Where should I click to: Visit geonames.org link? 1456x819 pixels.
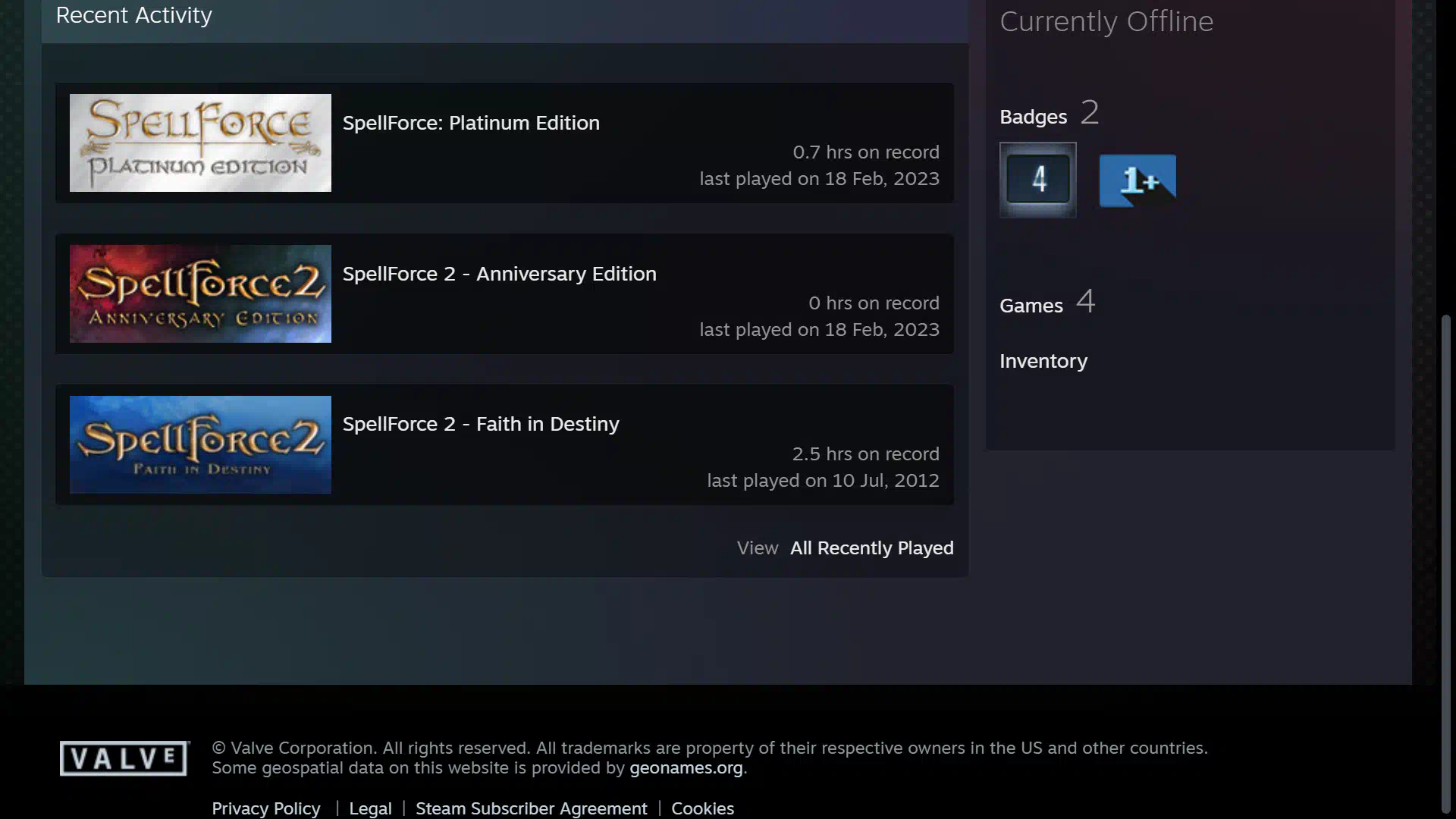(x=686, y=768)
